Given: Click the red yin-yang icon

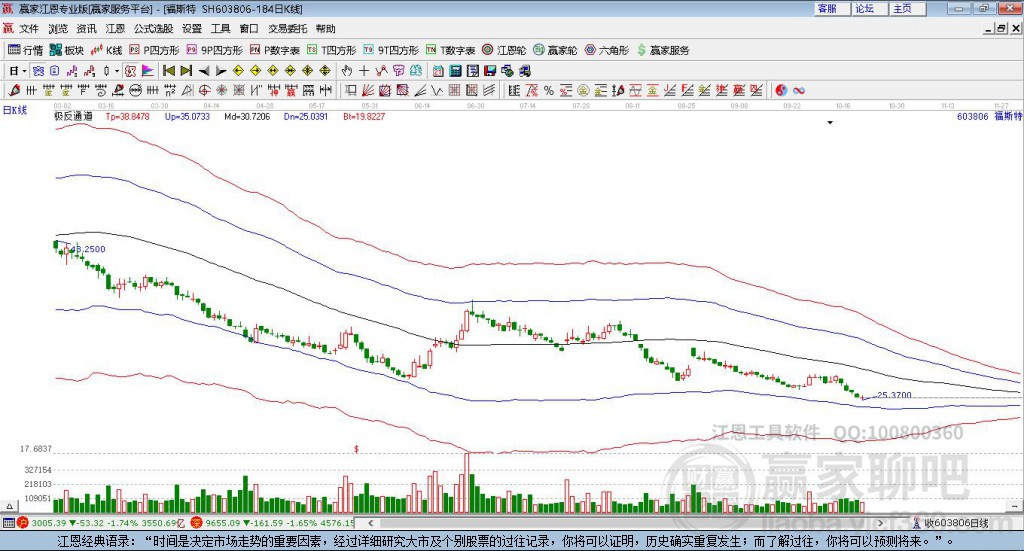Looking at the screenshot, I should point(781,91).
